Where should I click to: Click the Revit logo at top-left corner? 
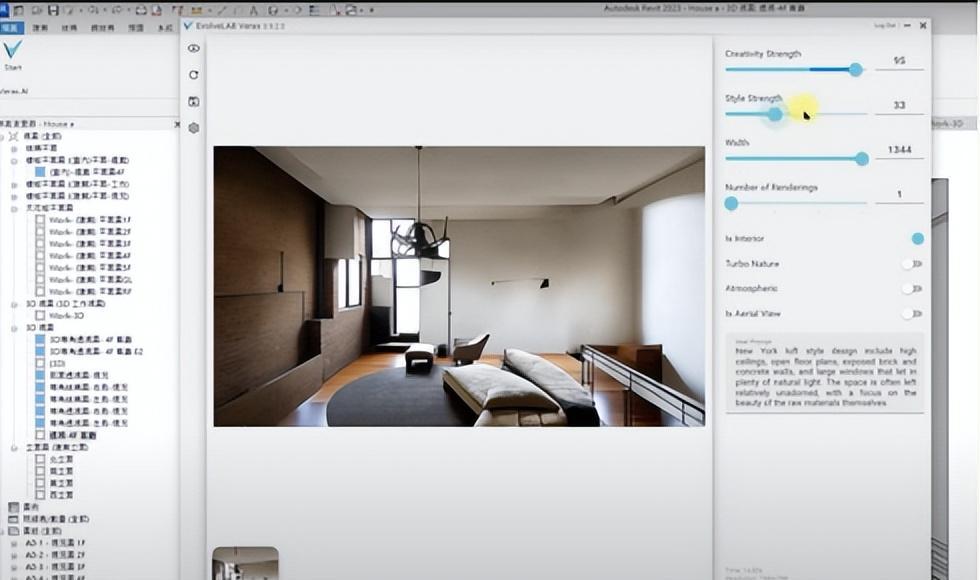click(x=3, y=10)
